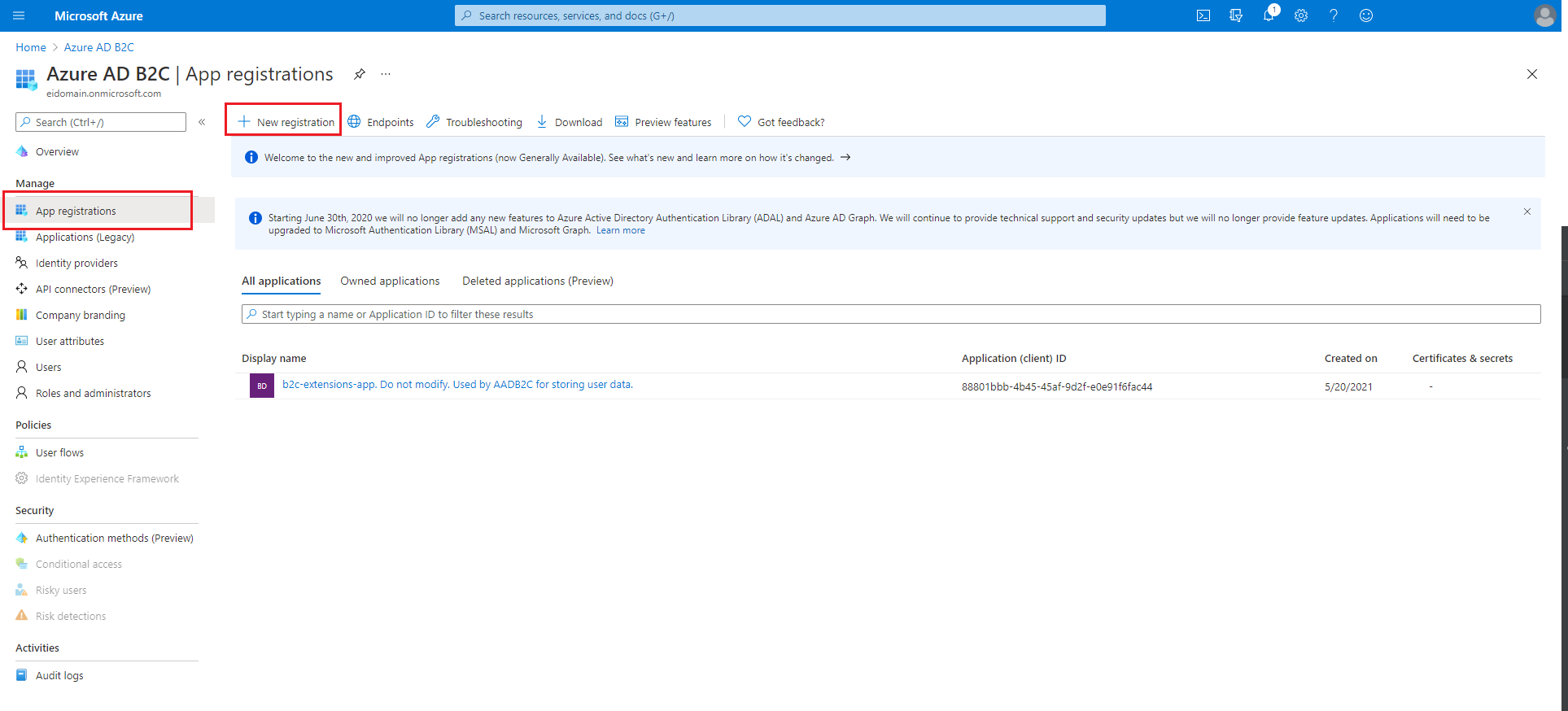This screenshot has width=1568, height=711.
Task: Click the Microsoft Azure portal title
Action: pyautogui.click(x=98, y=15)
